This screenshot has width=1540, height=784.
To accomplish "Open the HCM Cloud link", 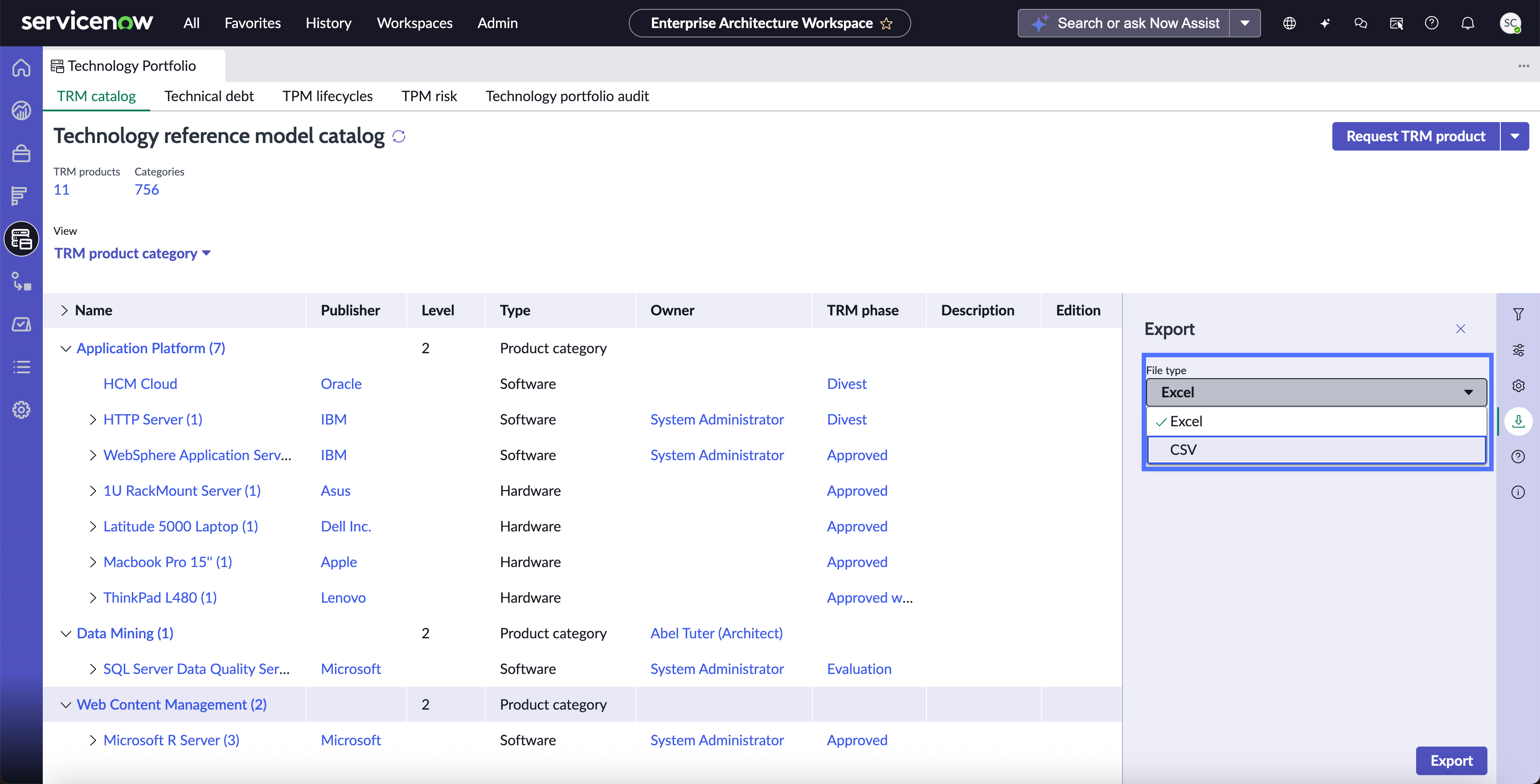I will [x=140, y=384].
